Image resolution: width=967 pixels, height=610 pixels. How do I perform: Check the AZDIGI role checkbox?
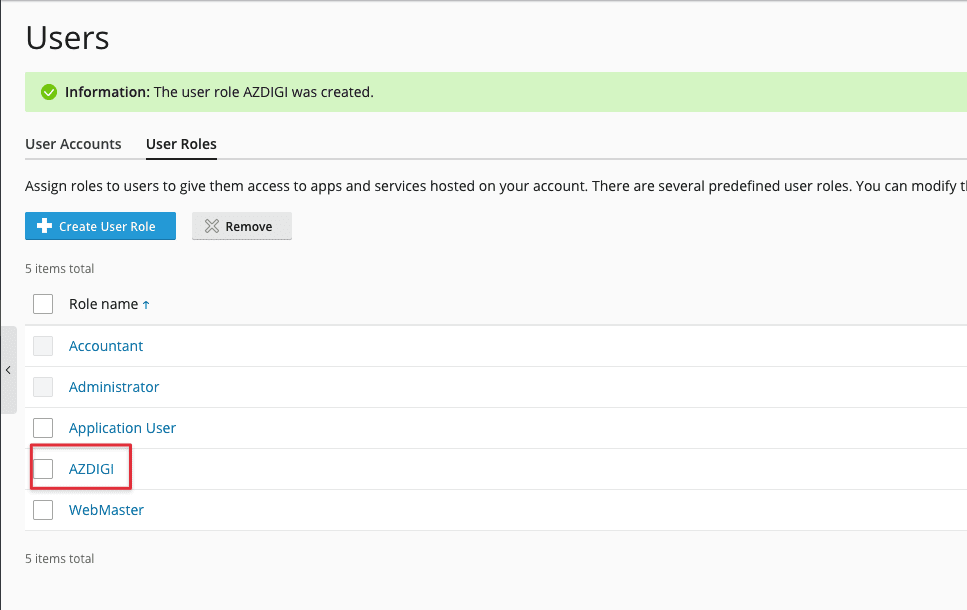coord(43,469)
